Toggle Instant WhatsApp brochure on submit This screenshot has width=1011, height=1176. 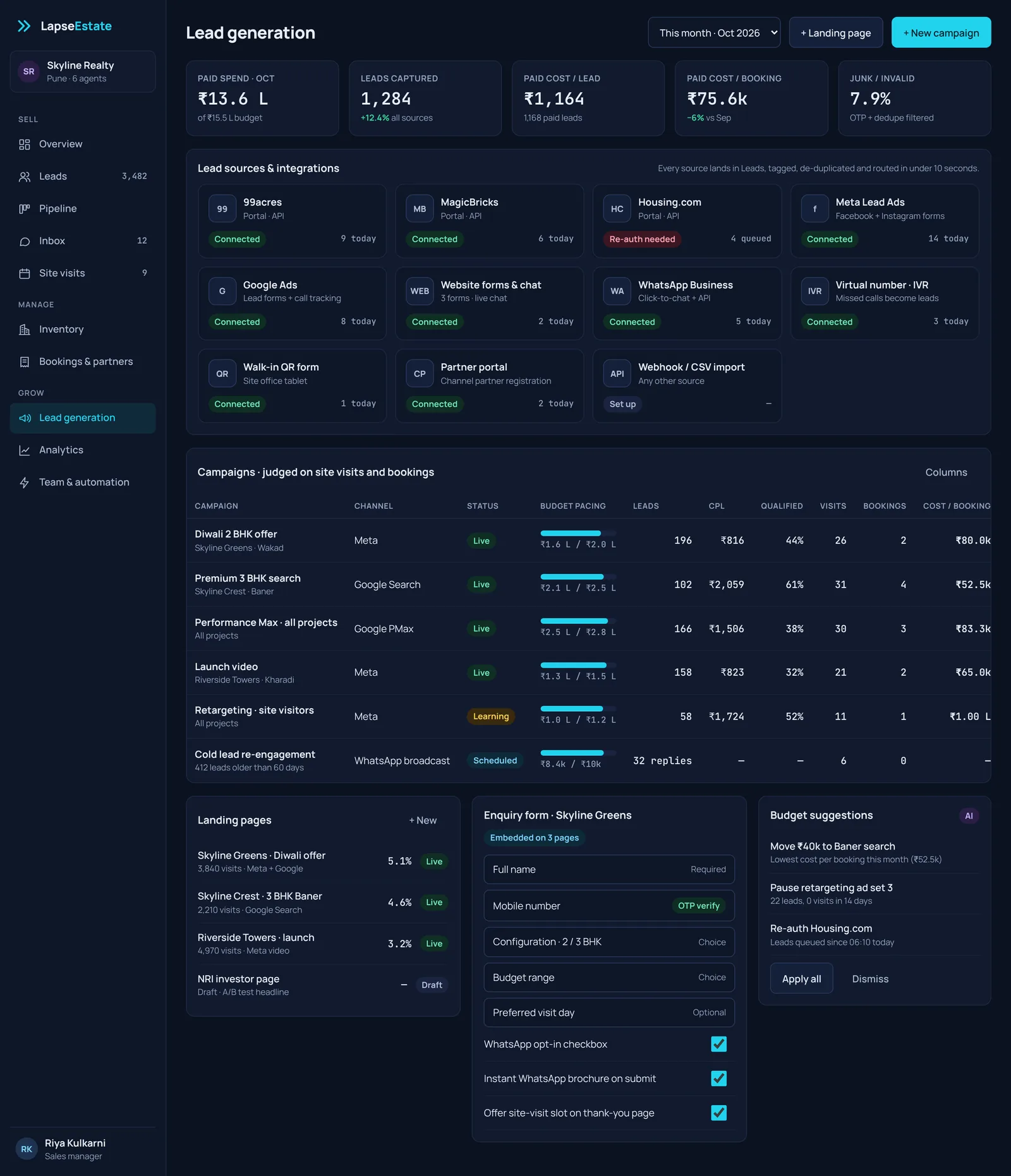click(718, 1078)
